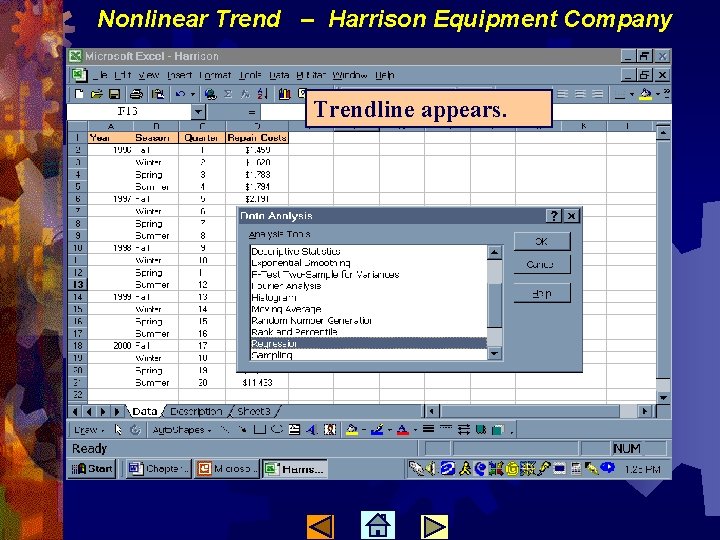
Task: Click the Save disk icon
Action: (114, 94)
